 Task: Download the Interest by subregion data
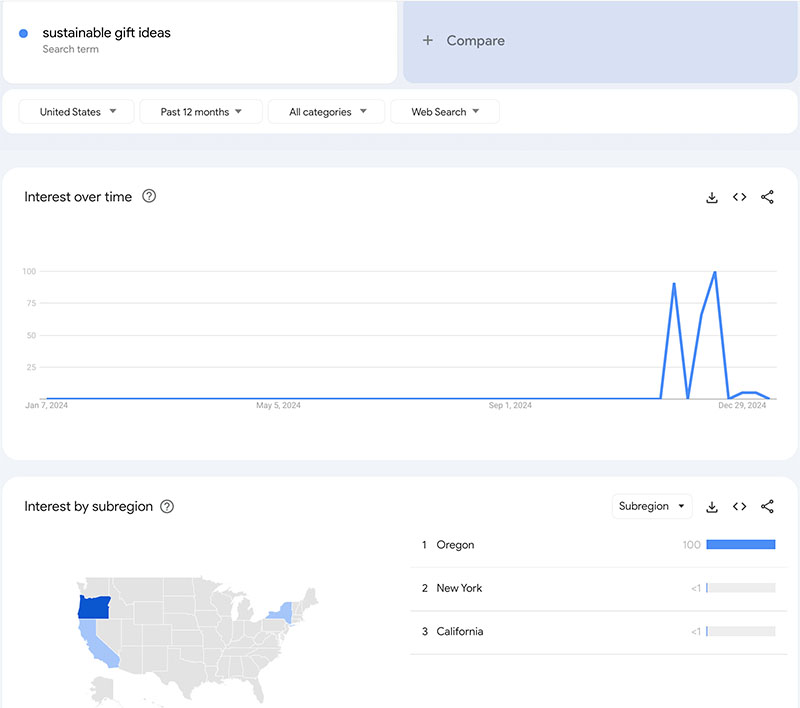pos(711,506)
